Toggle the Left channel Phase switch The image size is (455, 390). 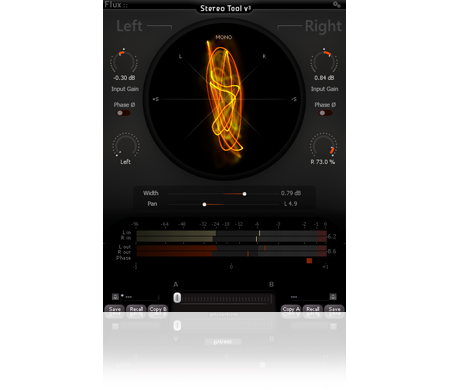pos(123,113)
